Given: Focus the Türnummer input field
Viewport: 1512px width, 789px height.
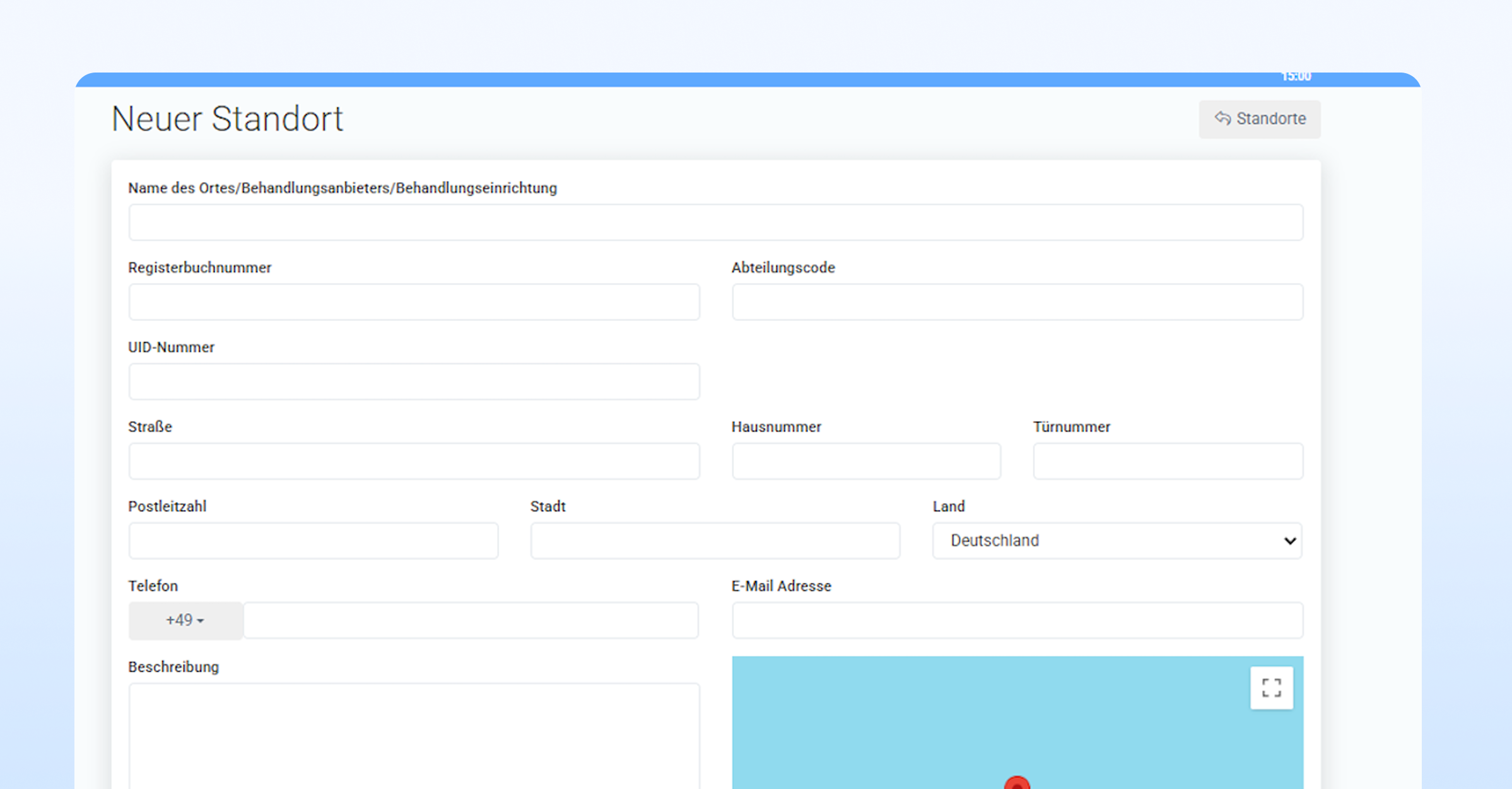Looking at the screenshot, I should (x=1168, y=461).
